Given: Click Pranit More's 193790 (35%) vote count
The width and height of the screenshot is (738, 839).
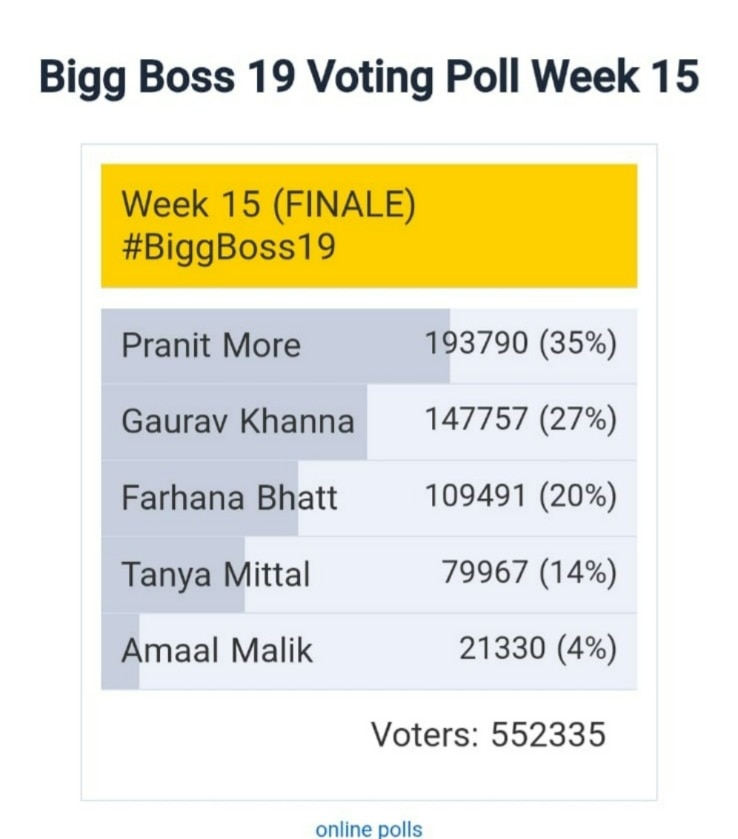Looking at the screenshot, I should 520,345.
